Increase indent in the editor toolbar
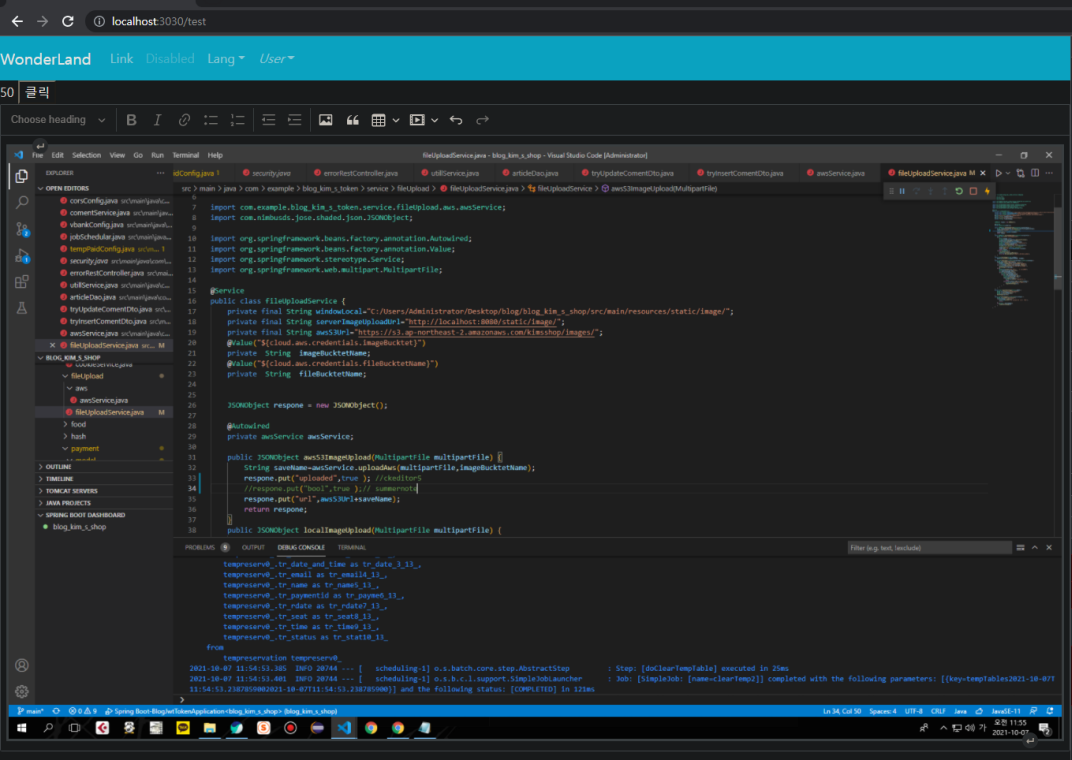The width and height of the screenshot is (1072, 760). 295,120
